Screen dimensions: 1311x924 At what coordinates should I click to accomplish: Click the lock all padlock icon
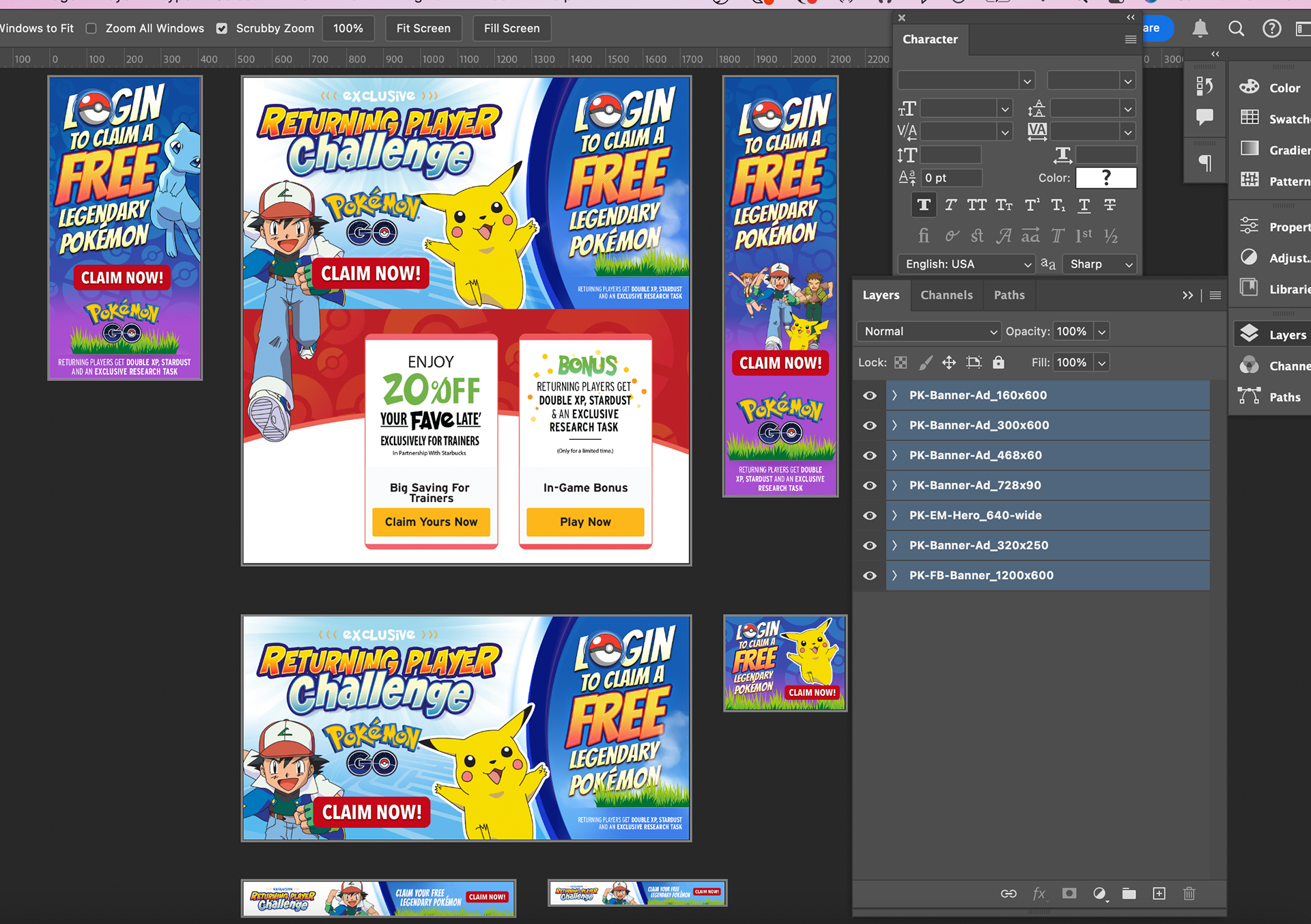pos(998,363)
